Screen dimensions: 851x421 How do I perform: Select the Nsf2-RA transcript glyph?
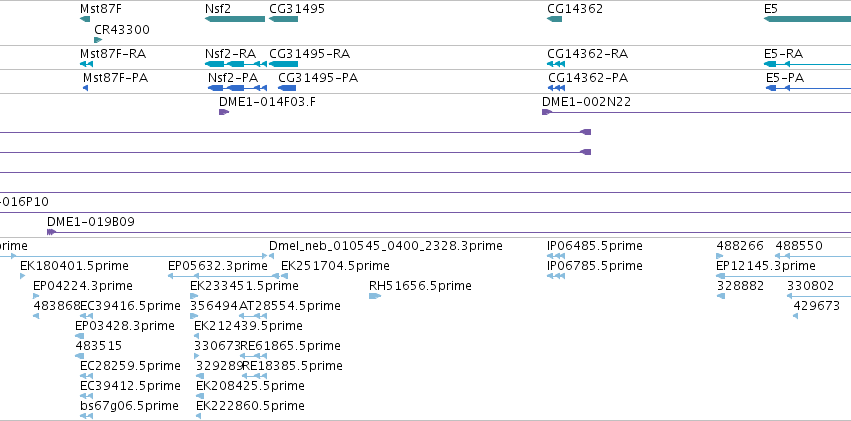point(236,64)
